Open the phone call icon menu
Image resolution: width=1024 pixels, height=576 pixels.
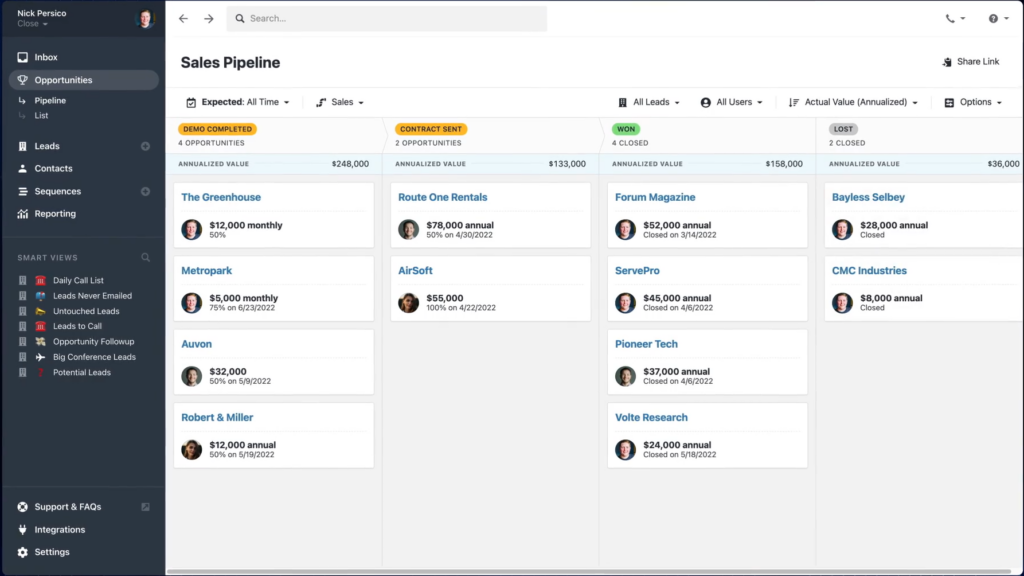click(955, 18)
